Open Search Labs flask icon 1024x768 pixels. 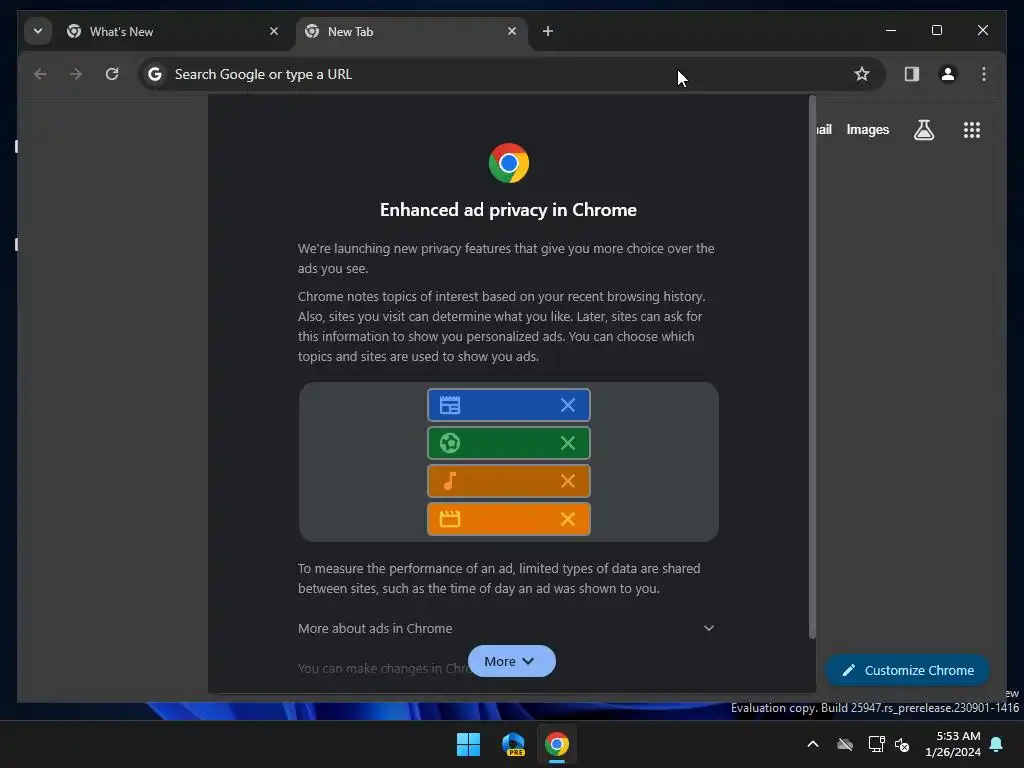coord(923,130)
